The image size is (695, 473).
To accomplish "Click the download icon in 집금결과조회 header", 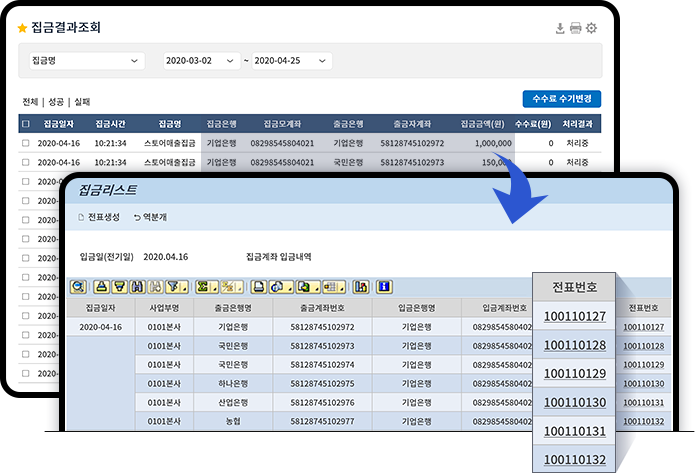I will (x=560, y=28).
